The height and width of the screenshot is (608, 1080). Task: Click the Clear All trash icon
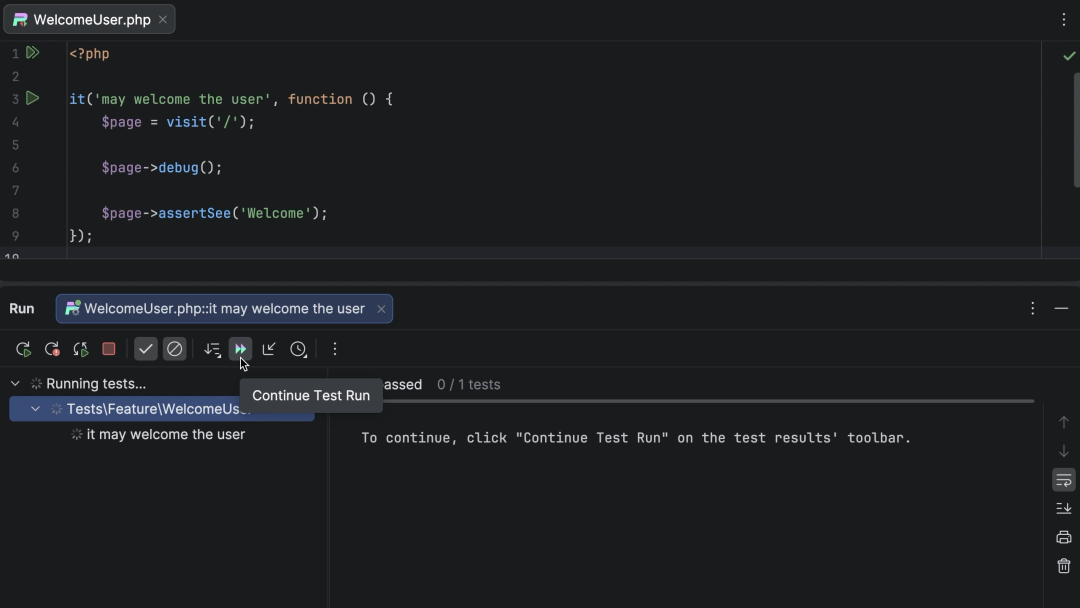[x=1063, y=565]
